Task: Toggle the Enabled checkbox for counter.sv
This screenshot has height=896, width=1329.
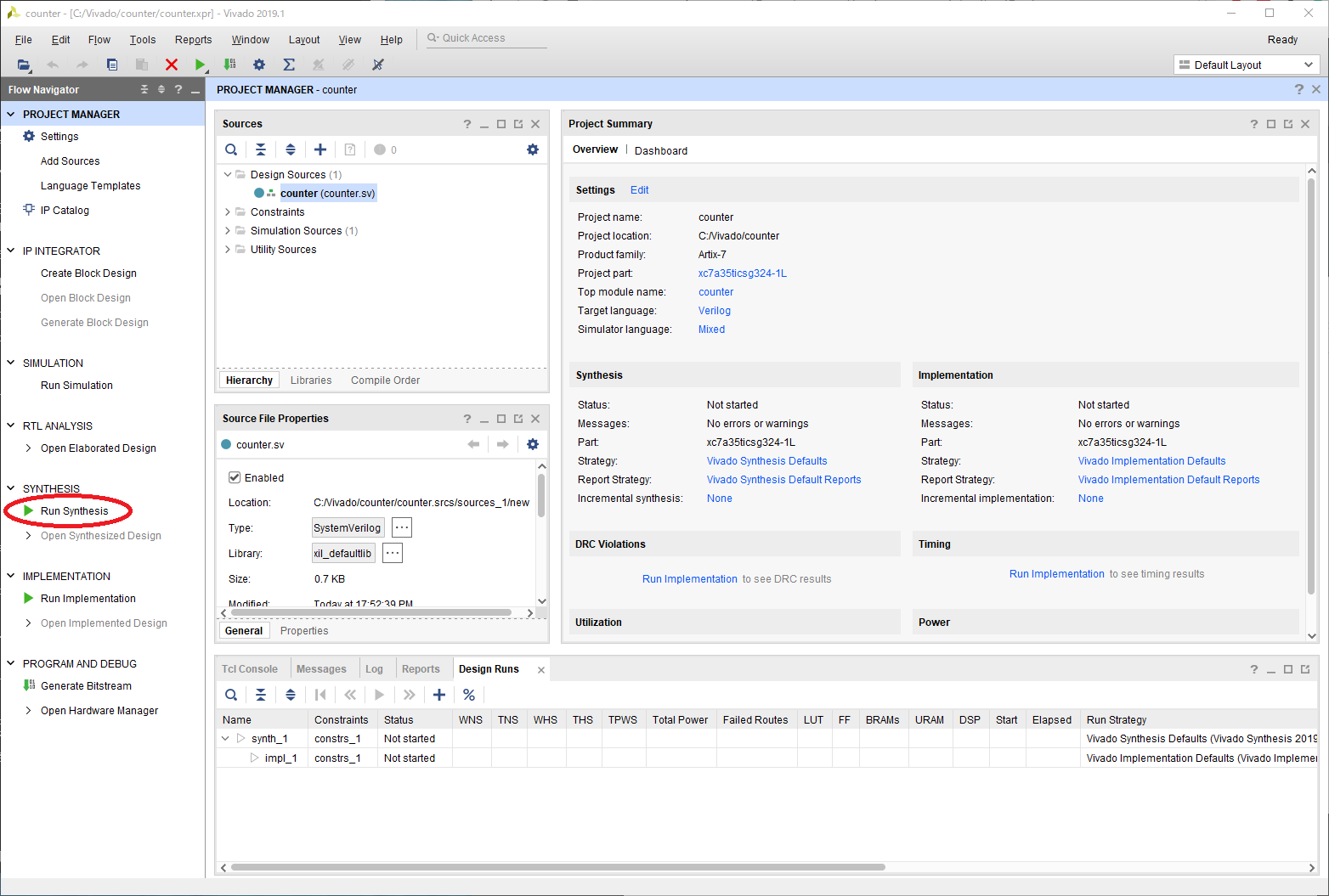Action: tap(235, 477)
